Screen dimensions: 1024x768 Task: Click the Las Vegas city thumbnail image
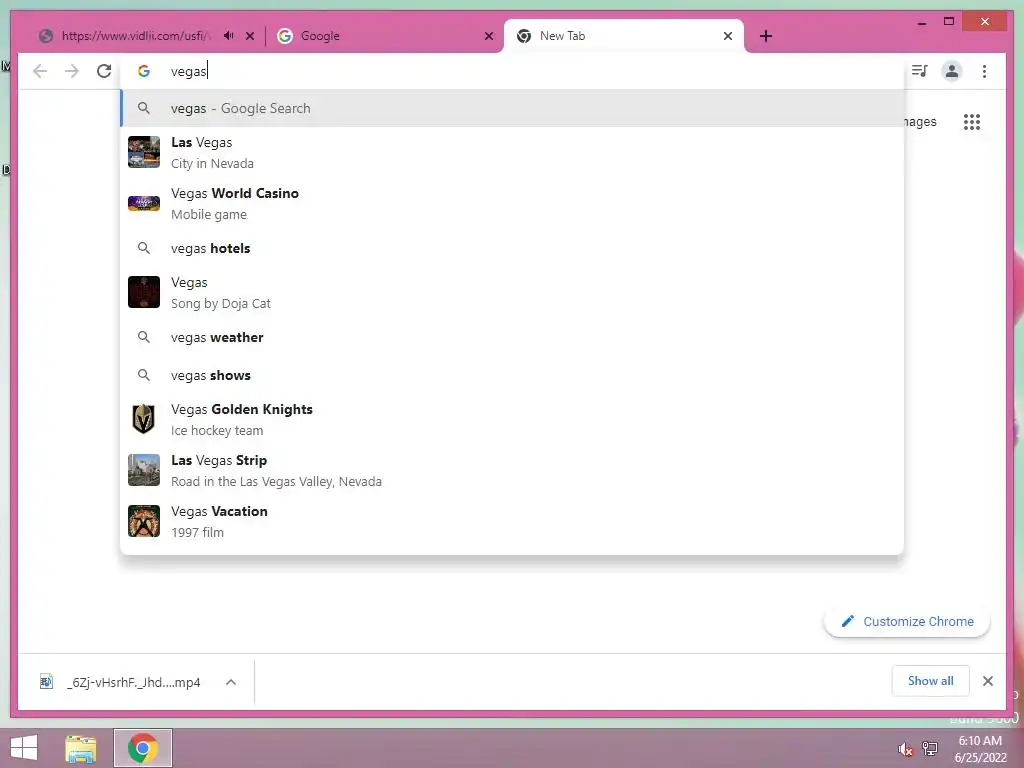click(144, 152)
